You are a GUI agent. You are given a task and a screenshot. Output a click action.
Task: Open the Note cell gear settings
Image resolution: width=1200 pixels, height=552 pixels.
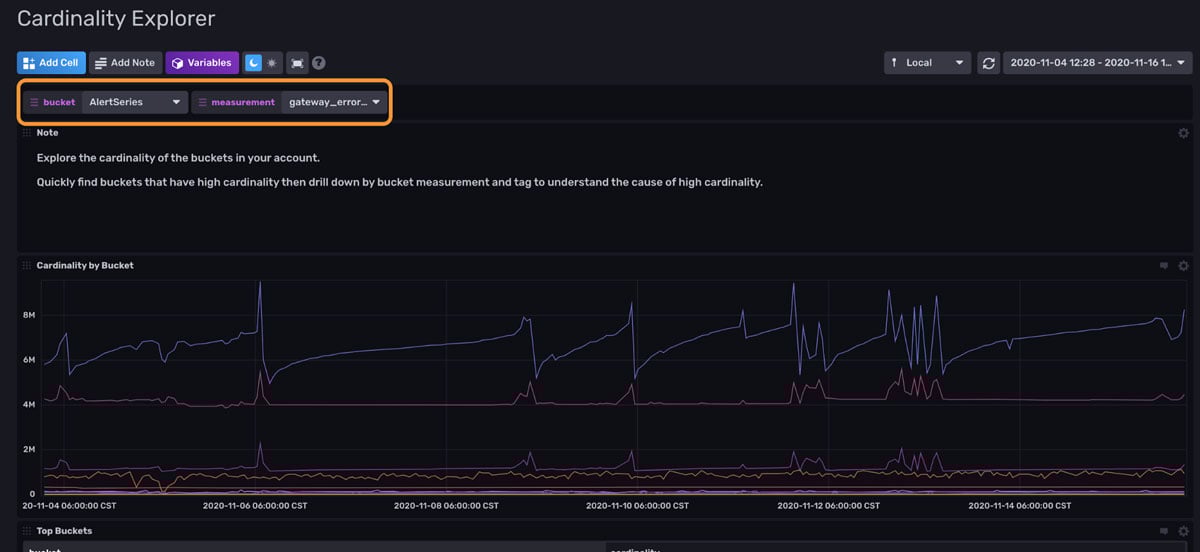pos(1183,133)
